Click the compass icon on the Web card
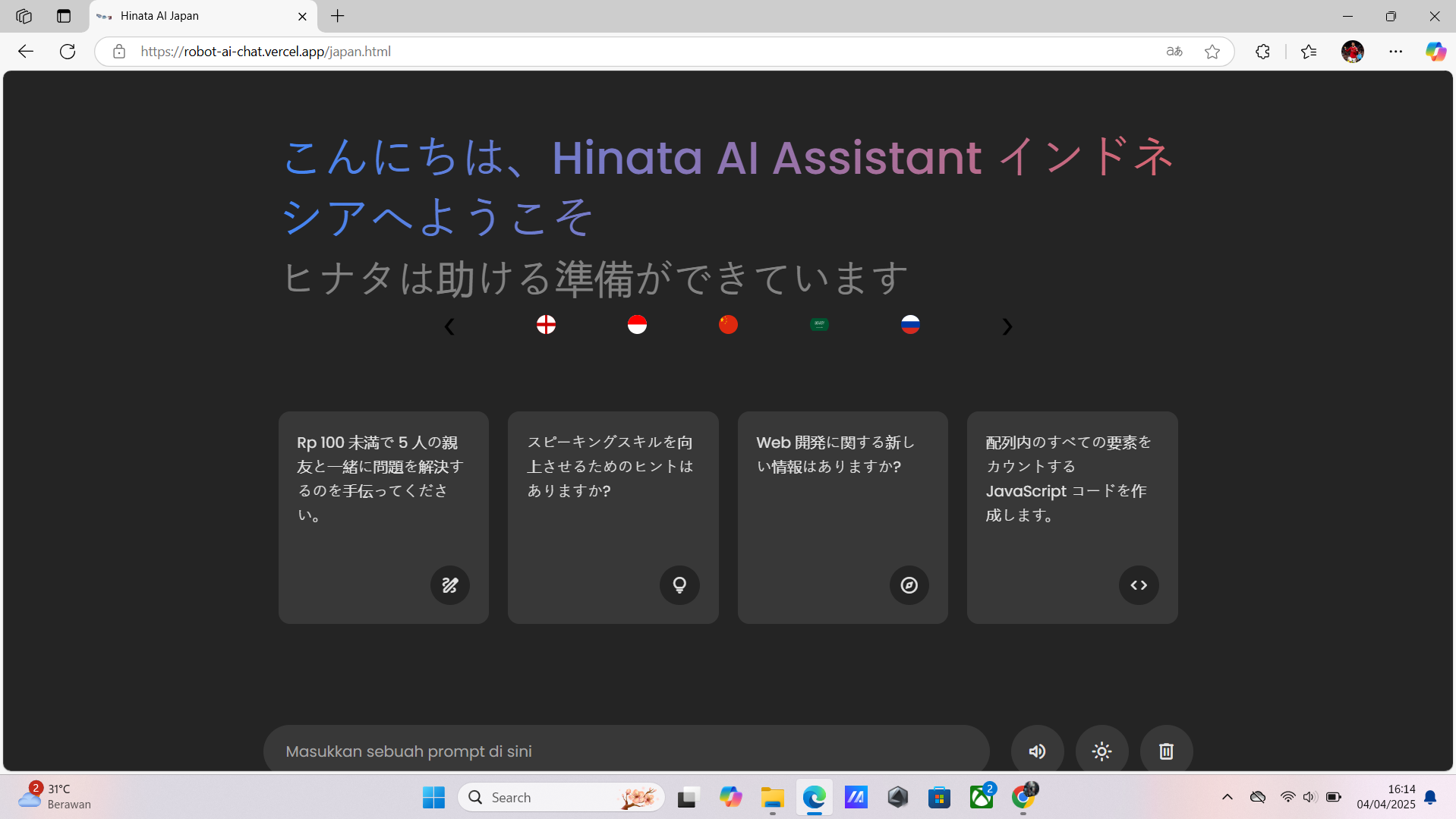 click(x=909, y=585)
